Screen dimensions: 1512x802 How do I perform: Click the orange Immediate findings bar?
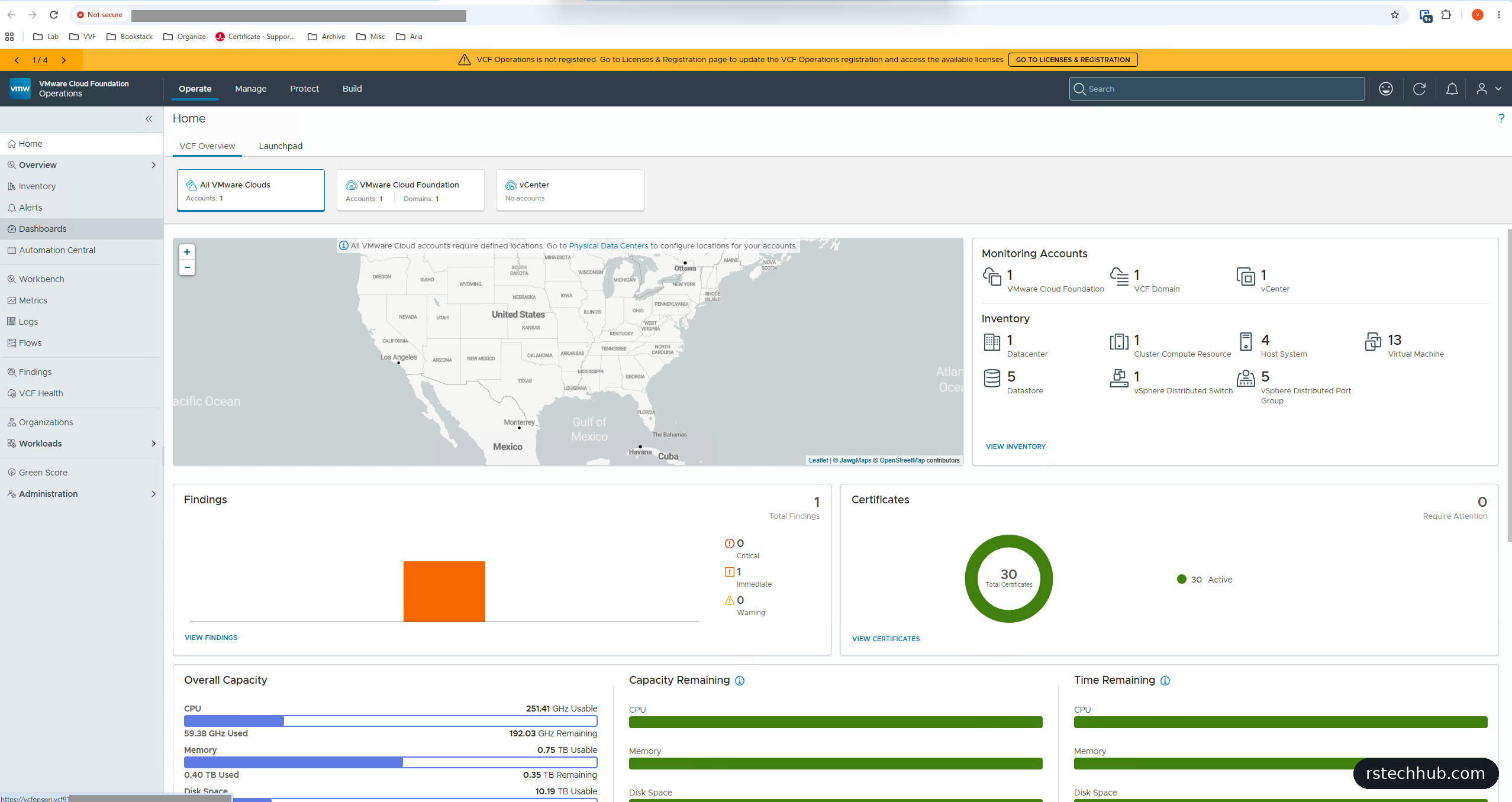(x=444, y=591)
